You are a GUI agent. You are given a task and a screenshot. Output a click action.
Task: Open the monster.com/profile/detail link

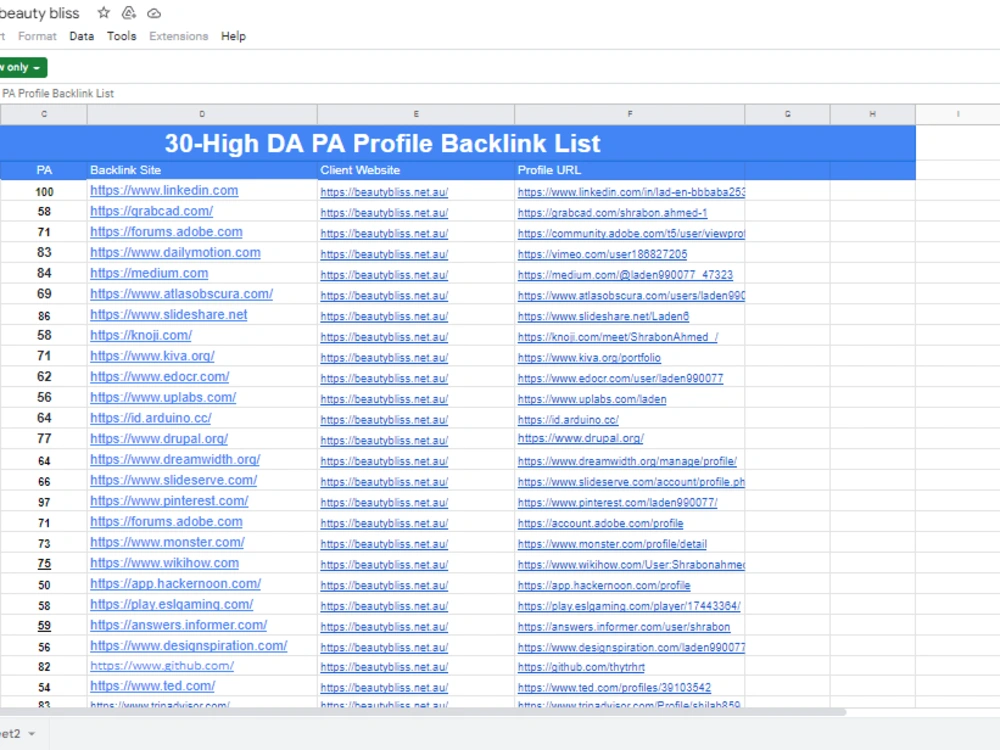tap(612, 544)
